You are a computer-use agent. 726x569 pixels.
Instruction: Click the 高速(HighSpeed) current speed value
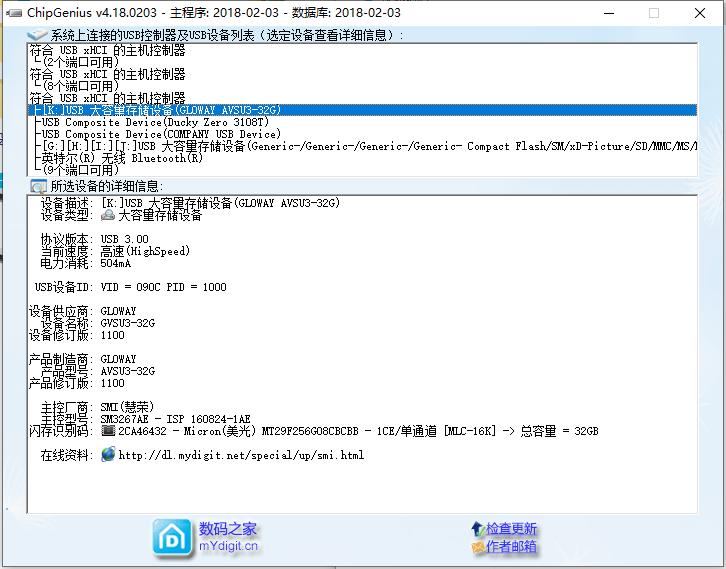(145, 251)
